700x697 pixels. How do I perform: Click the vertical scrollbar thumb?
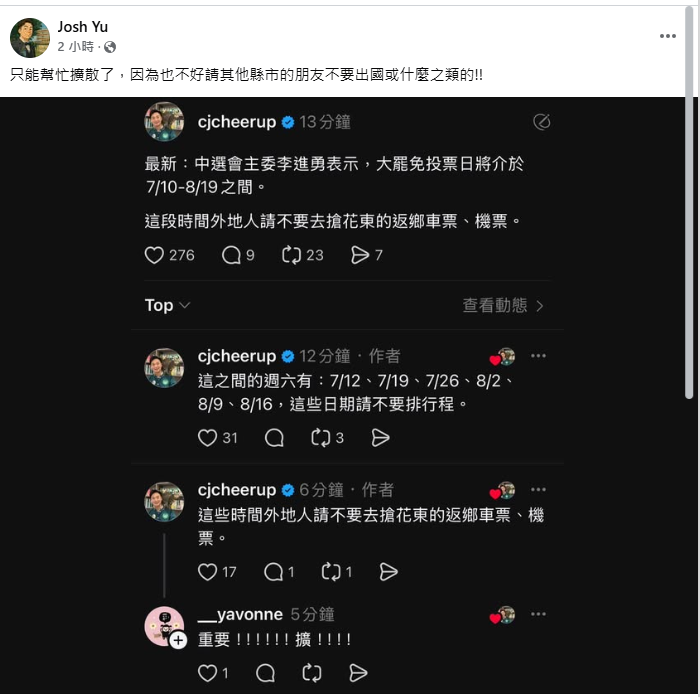coord(689,201)
